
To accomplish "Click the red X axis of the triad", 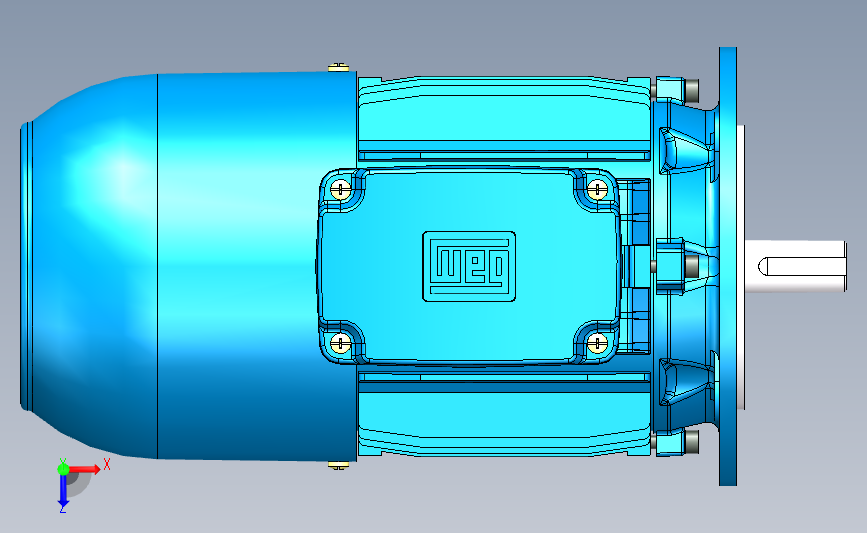I will pyautogui.click(x=85, y=469).
